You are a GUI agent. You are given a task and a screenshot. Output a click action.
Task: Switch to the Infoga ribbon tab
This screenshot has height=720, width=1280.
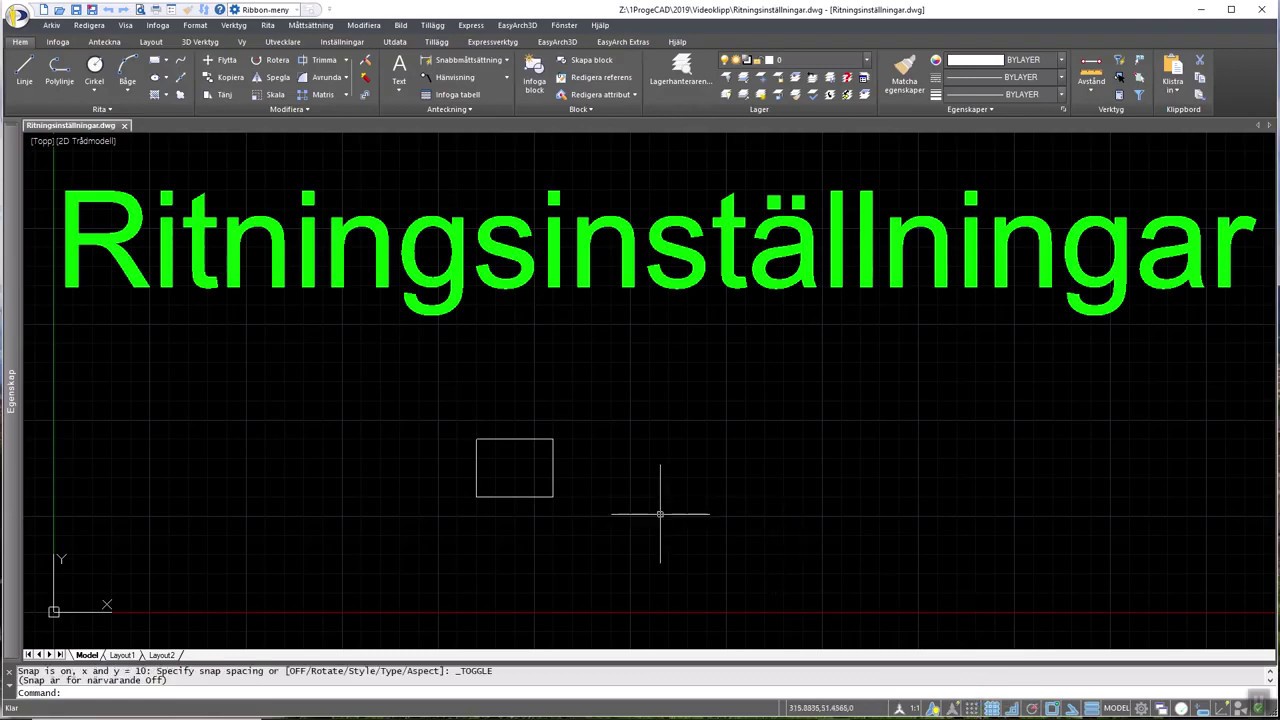click(57, 42)
